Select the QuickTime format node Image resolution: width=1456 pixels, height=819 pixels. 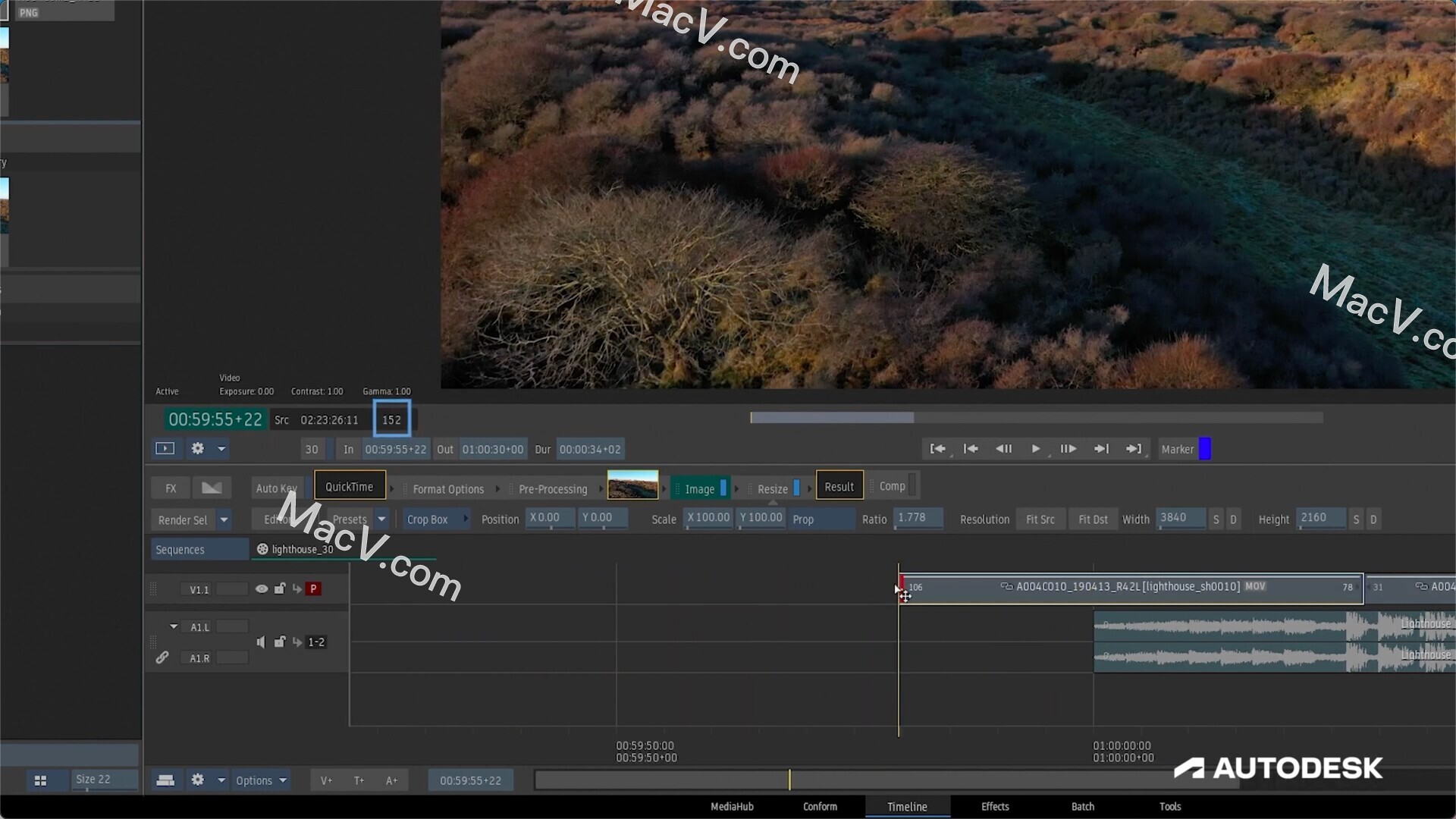coord(350,487)
